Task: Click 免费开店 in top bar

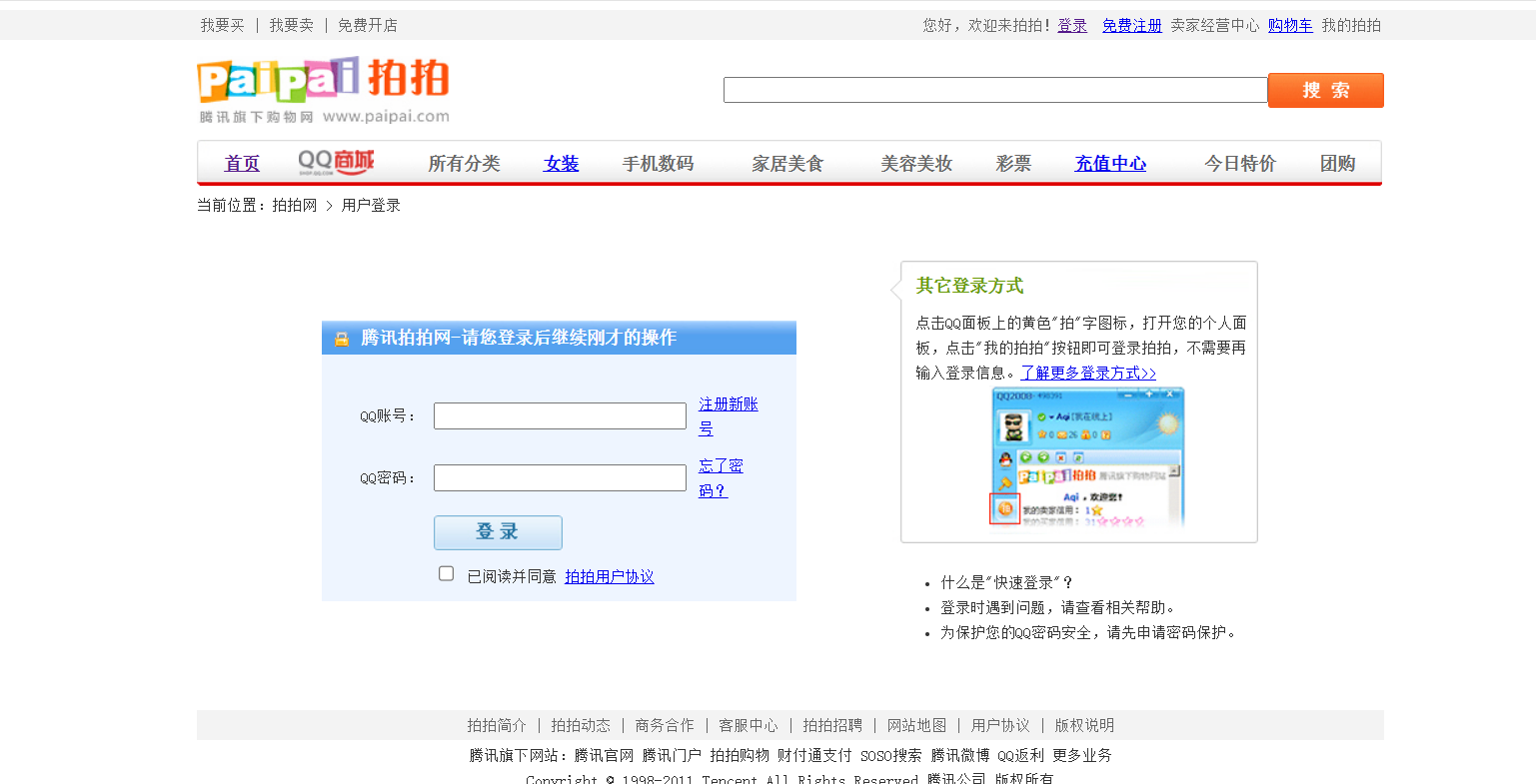Action: tap(367, 25)
